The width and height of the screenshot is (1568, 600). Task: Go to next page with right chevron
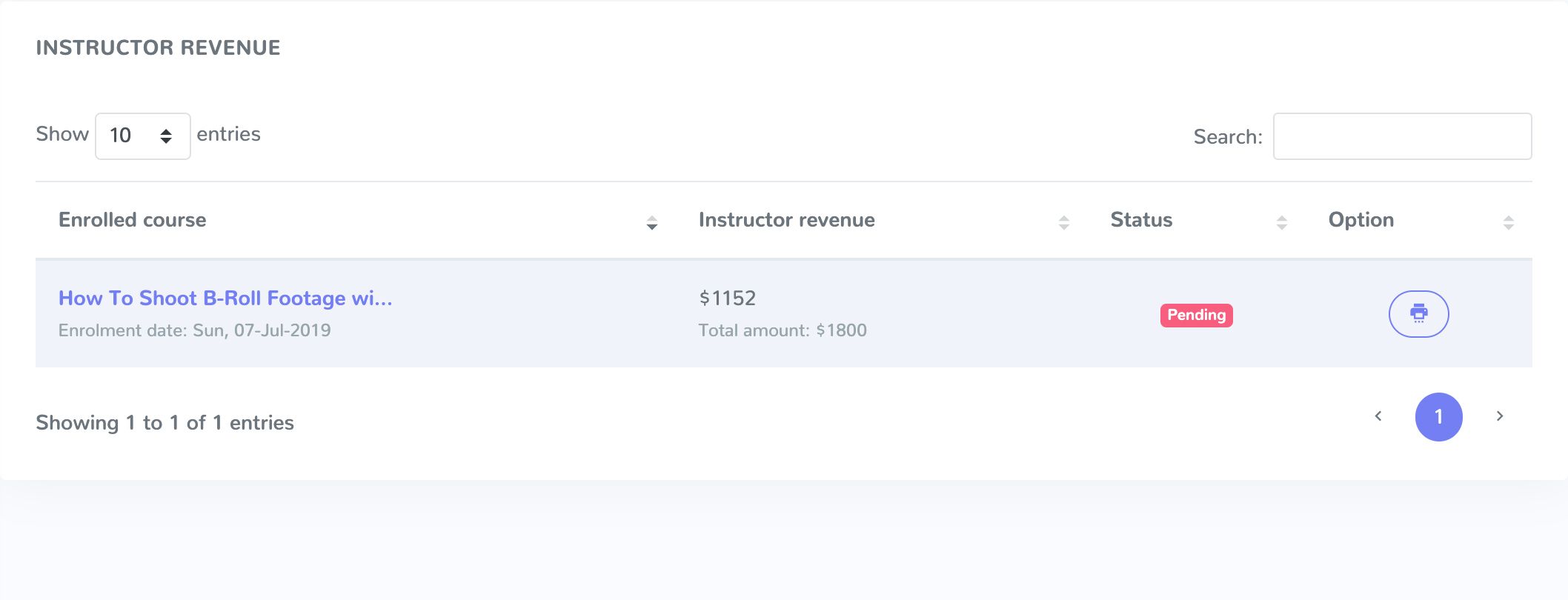[x=1500, y=416]
